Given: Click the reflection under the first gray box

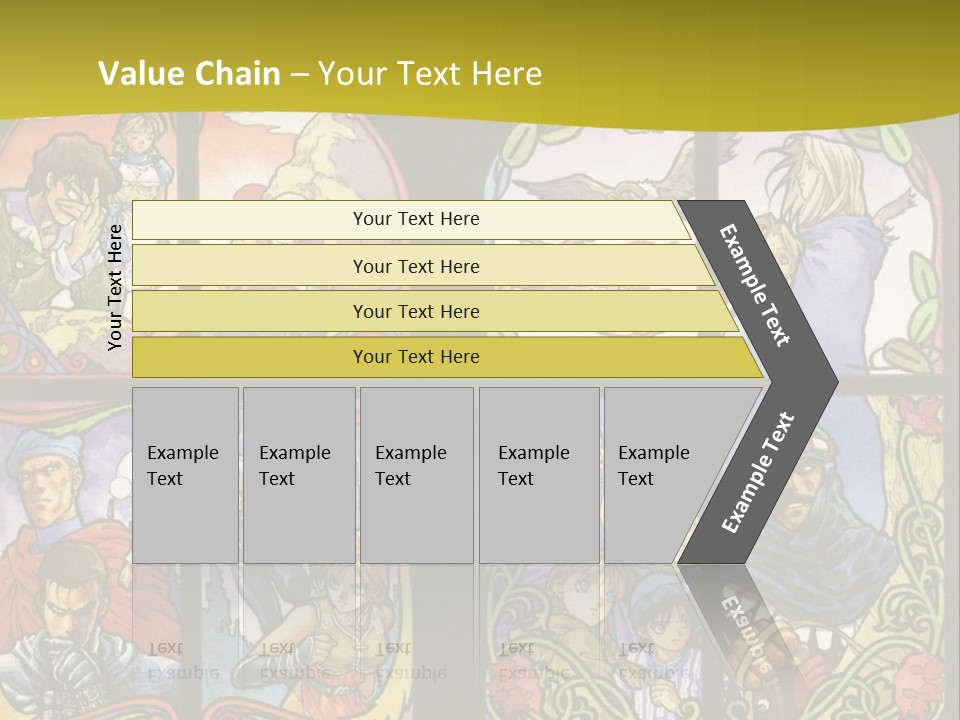Looking at the screenshot, I should tap(184, 660).
